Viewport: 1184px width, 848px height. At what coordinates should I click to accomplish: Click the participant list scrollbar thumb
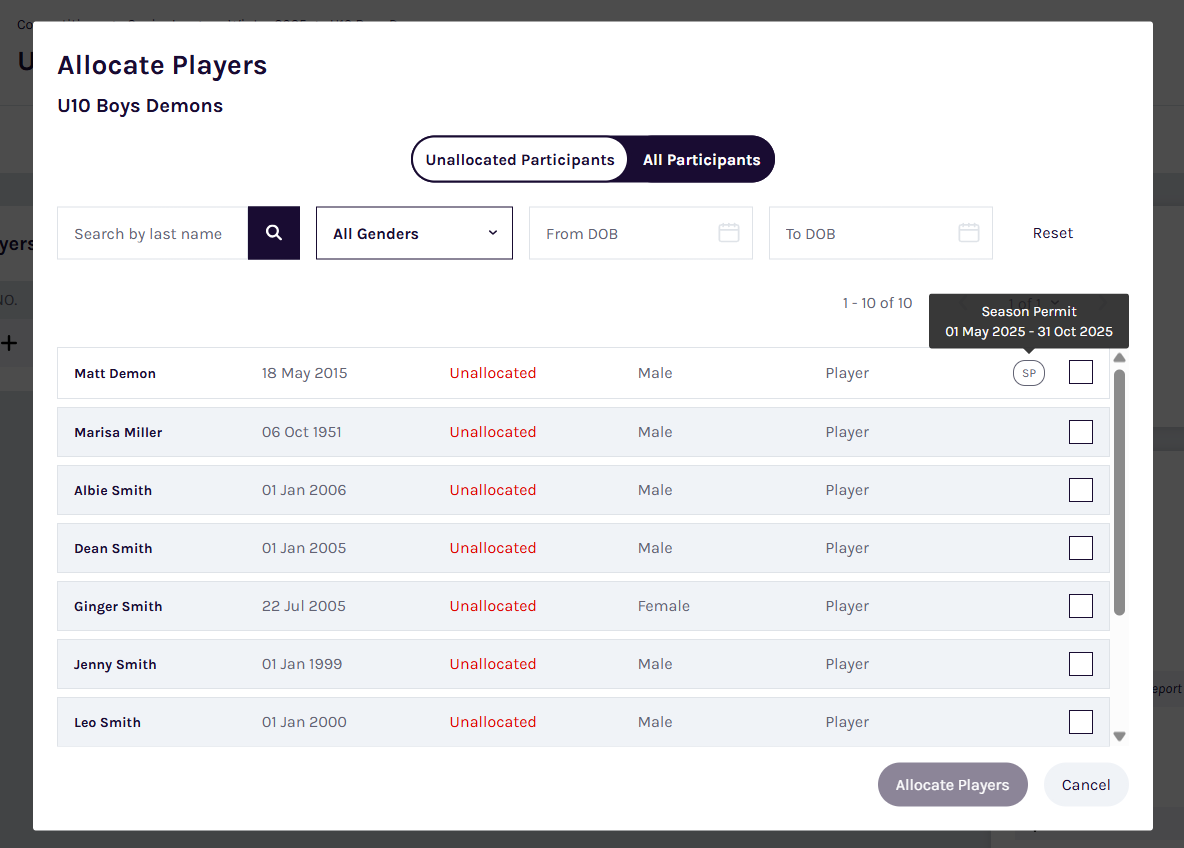pos(1120,492)
